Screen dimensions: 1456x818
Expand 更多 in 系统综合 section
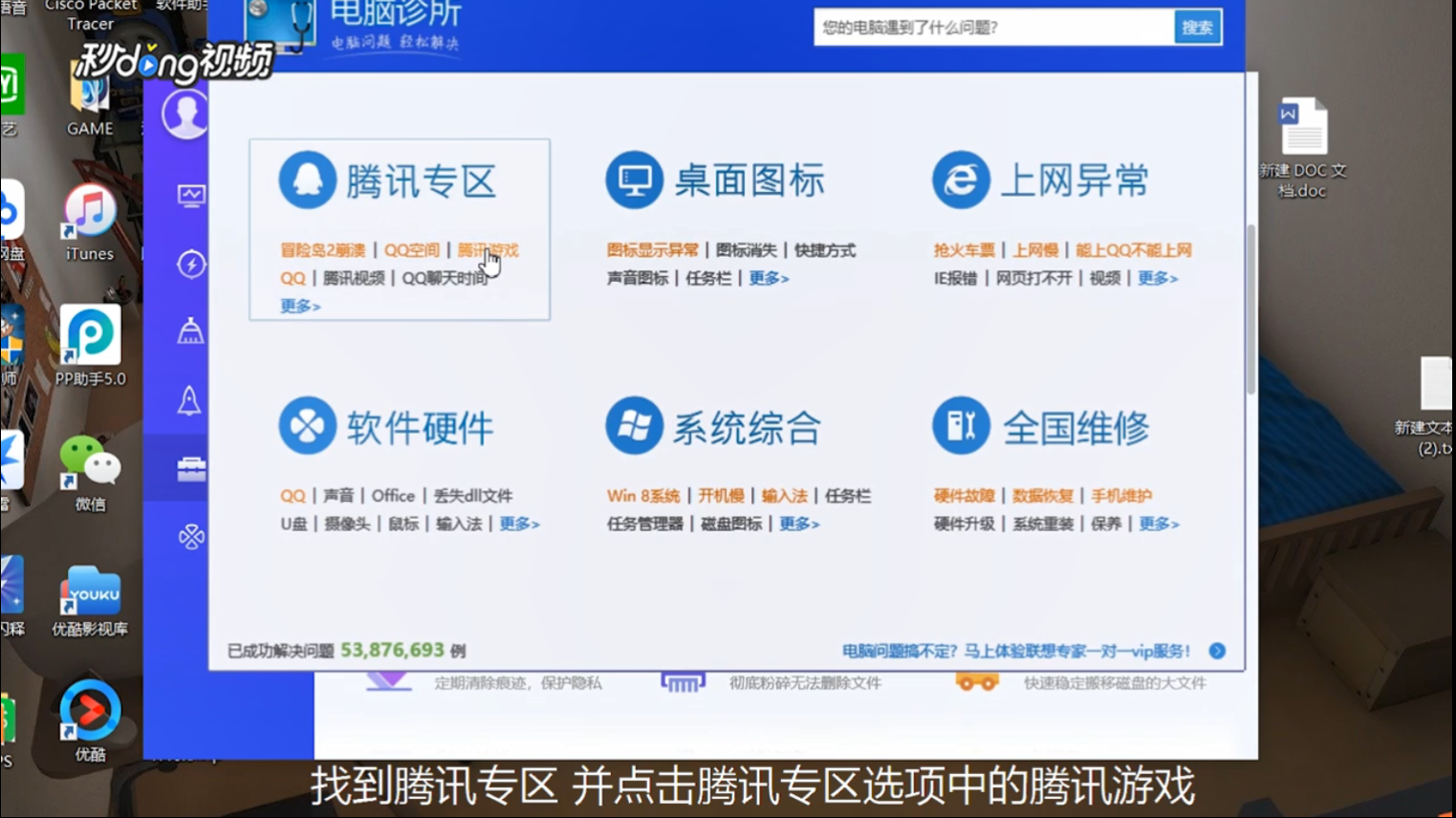point(799,524)
